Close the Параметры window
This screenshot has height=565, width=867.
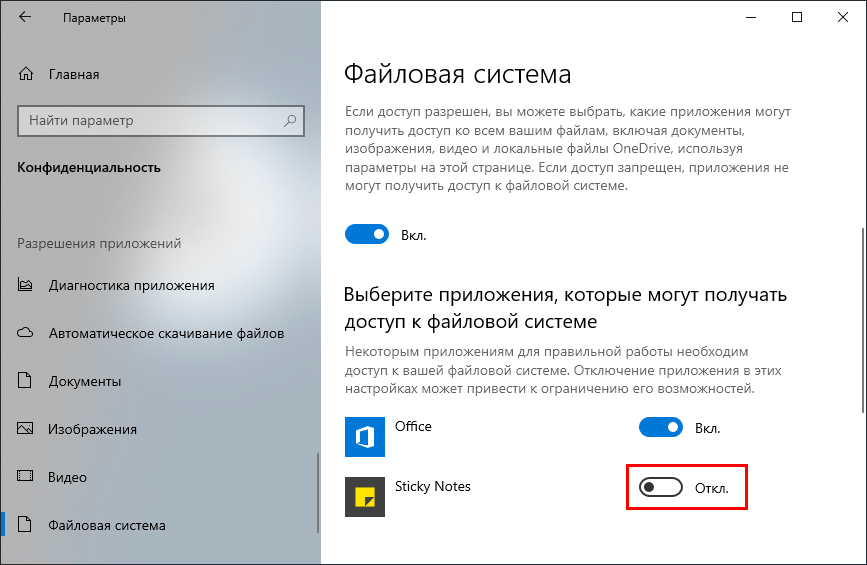[x=843, y=17]
